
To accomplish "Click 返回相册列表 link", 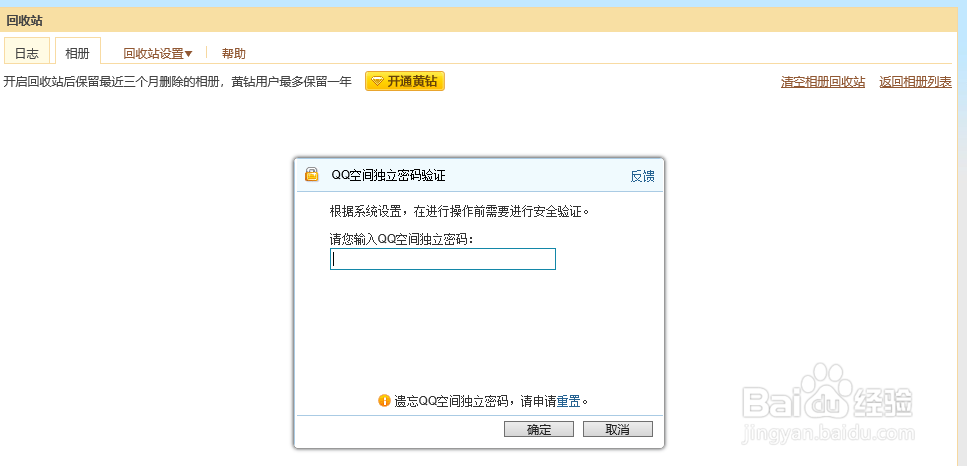I will [x=915, y=82].
